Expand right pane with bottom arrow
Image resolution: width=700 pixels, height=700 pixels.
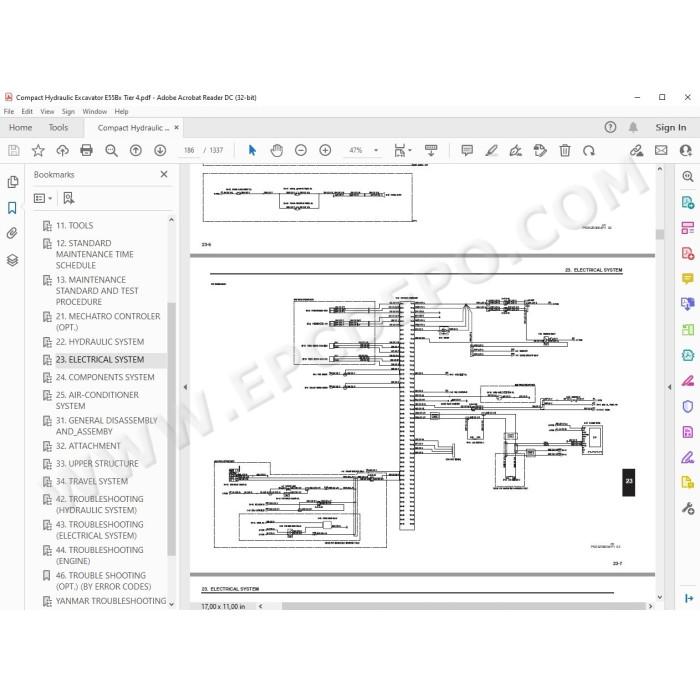tap(688, 598)
